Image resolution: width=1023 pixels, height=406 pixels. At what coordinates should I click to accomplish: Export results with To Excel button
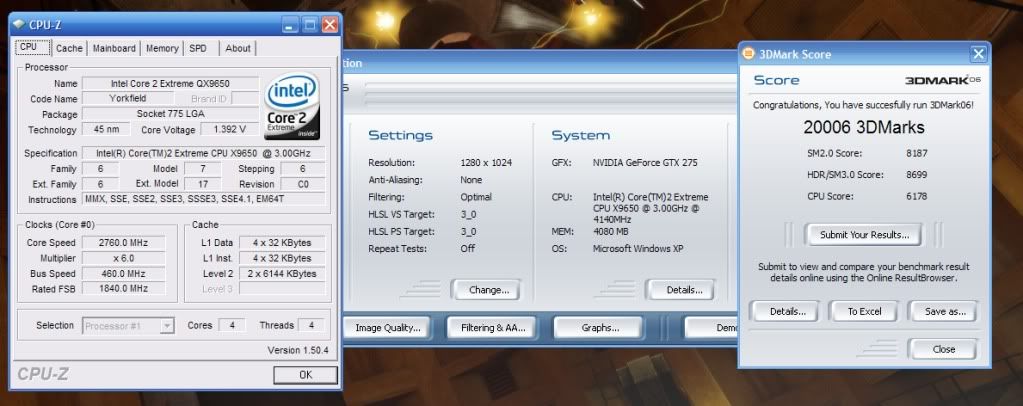click(864, 311)
